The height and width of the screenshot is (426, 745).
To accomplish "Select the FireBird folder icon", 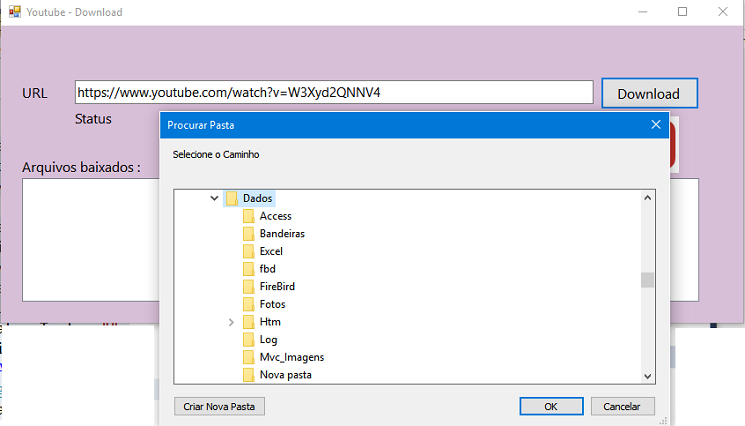I will [248, 286].
